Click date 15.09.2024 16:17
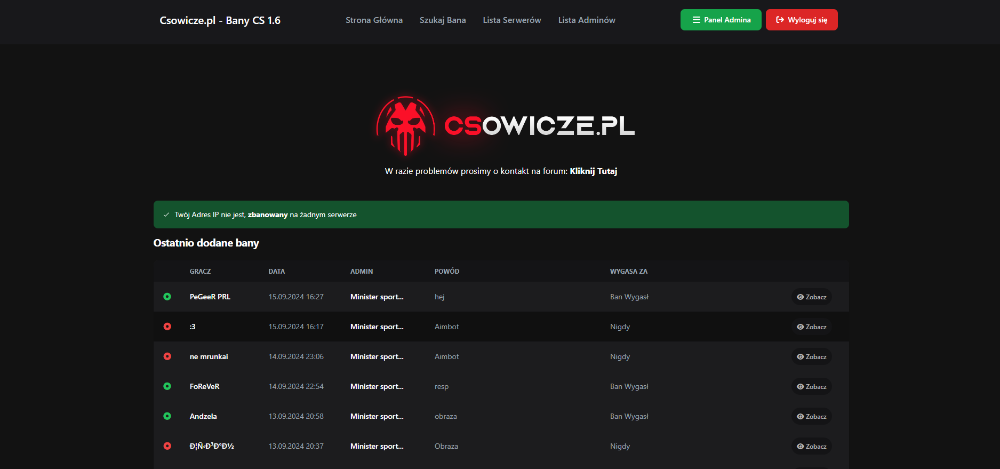This screenshot has width=1000, height=469. [296, 327]
